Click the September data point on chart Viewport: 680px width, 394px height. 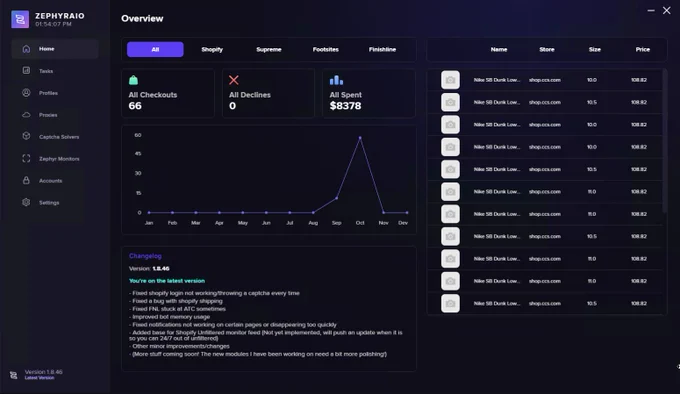[337, 198]
